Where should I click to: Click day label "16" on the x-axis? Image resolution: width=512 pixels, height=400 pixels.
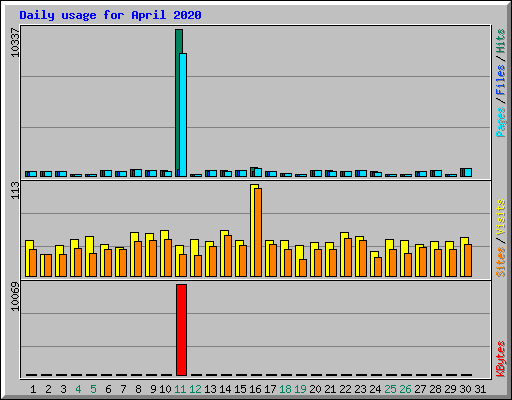[x=255, y=389]
